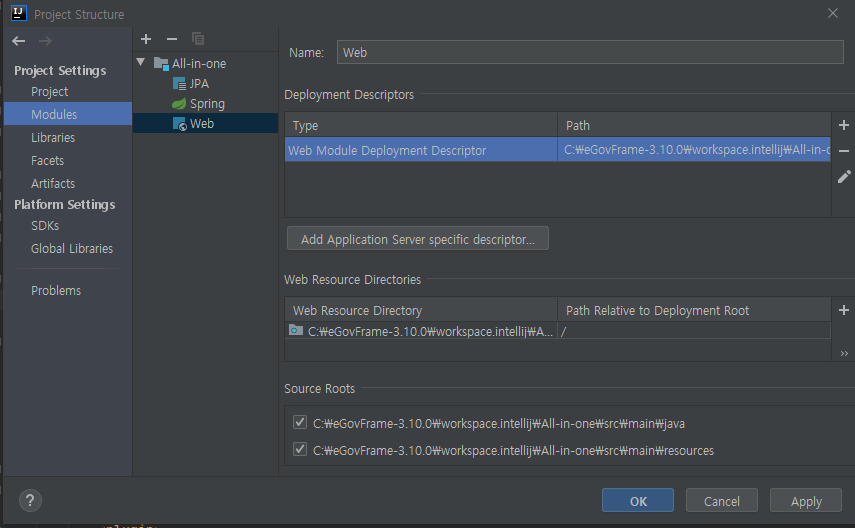
Task: Select the Spring facet node
Action: (x=206, y=104)
